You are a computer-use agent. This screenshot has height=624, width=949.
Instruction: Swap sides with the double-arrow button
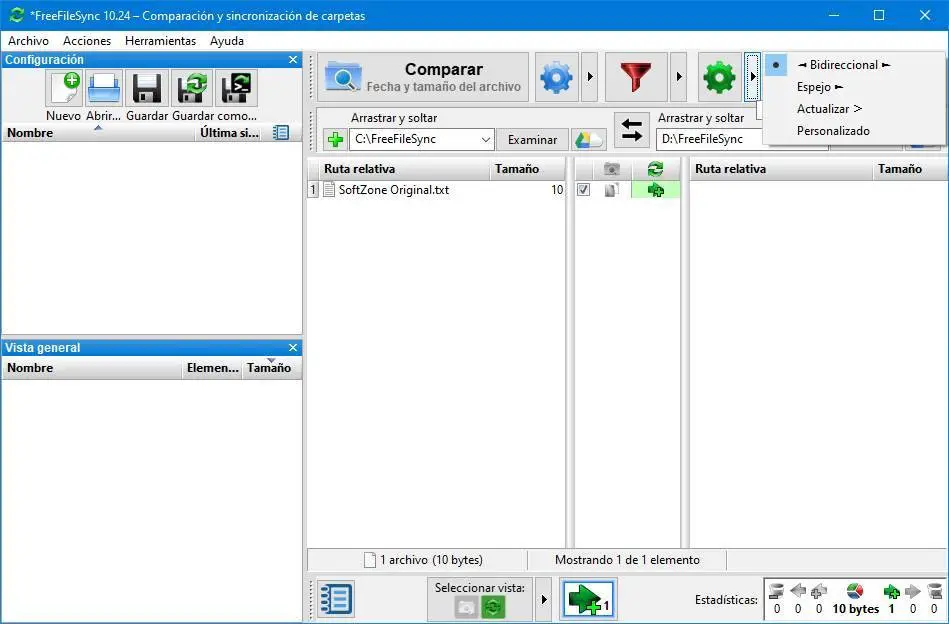coord(632,130)
